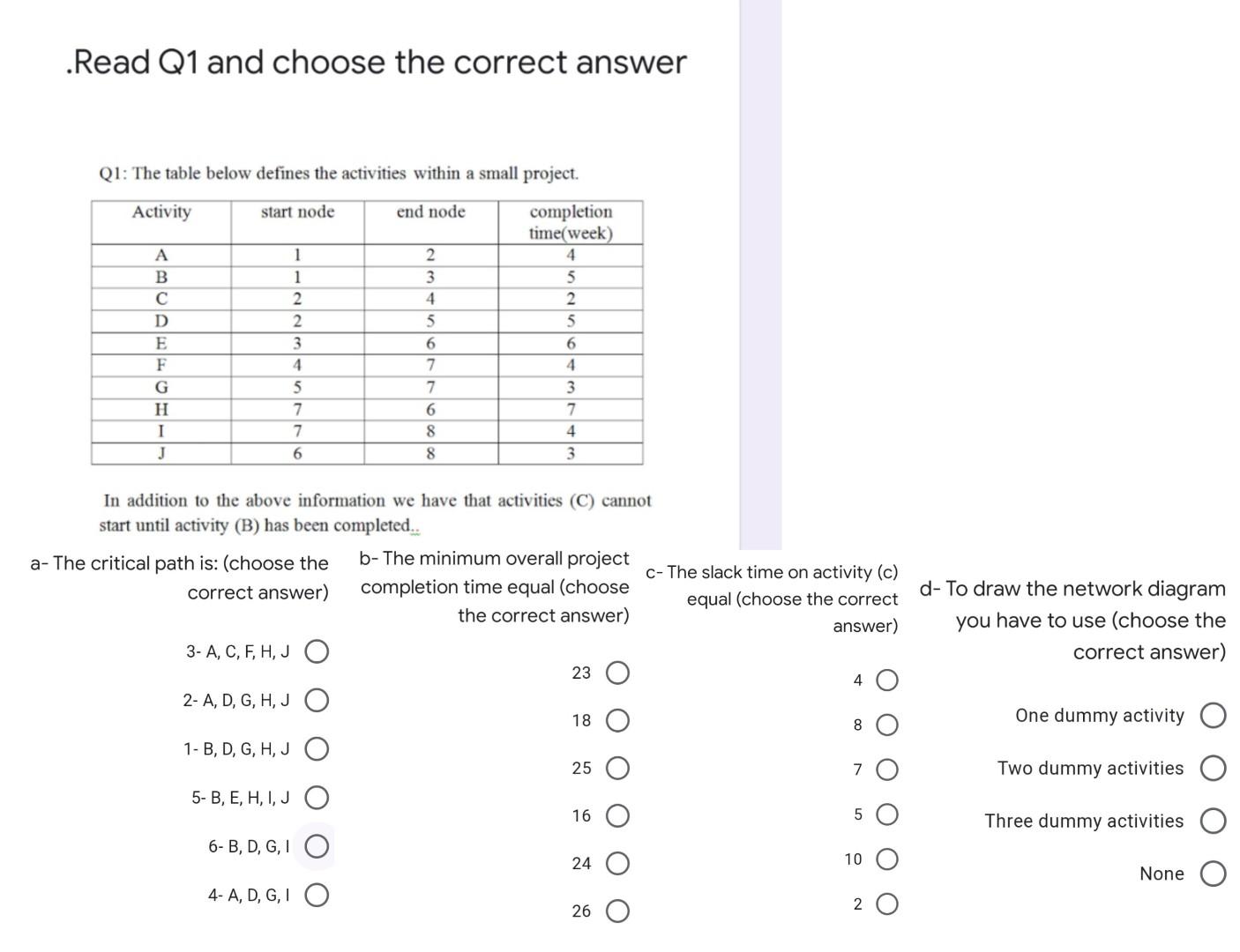Screen dimensions: 1240x952
Task: Select slack time answer 7
Action: coord(886,769)
